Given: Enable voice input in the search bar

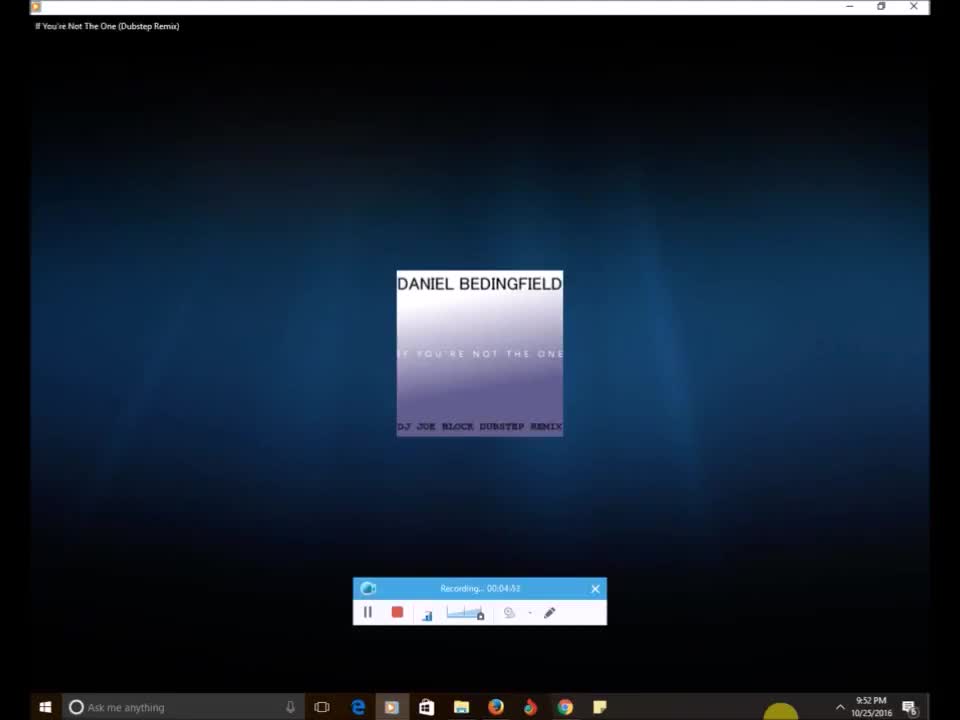Looking at the screenshot, I should (290, 707).
